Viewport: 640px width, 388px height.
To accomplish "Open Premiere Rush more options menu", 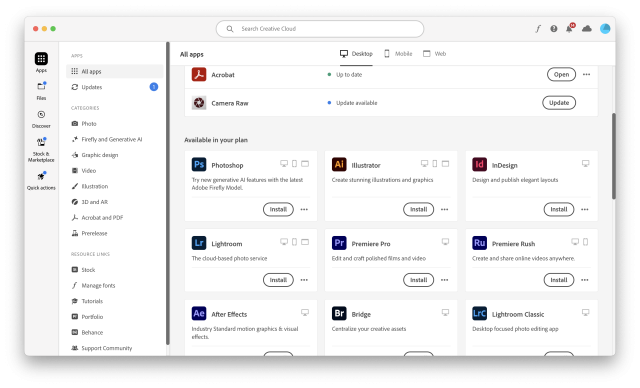I will [x=585, y=280].
